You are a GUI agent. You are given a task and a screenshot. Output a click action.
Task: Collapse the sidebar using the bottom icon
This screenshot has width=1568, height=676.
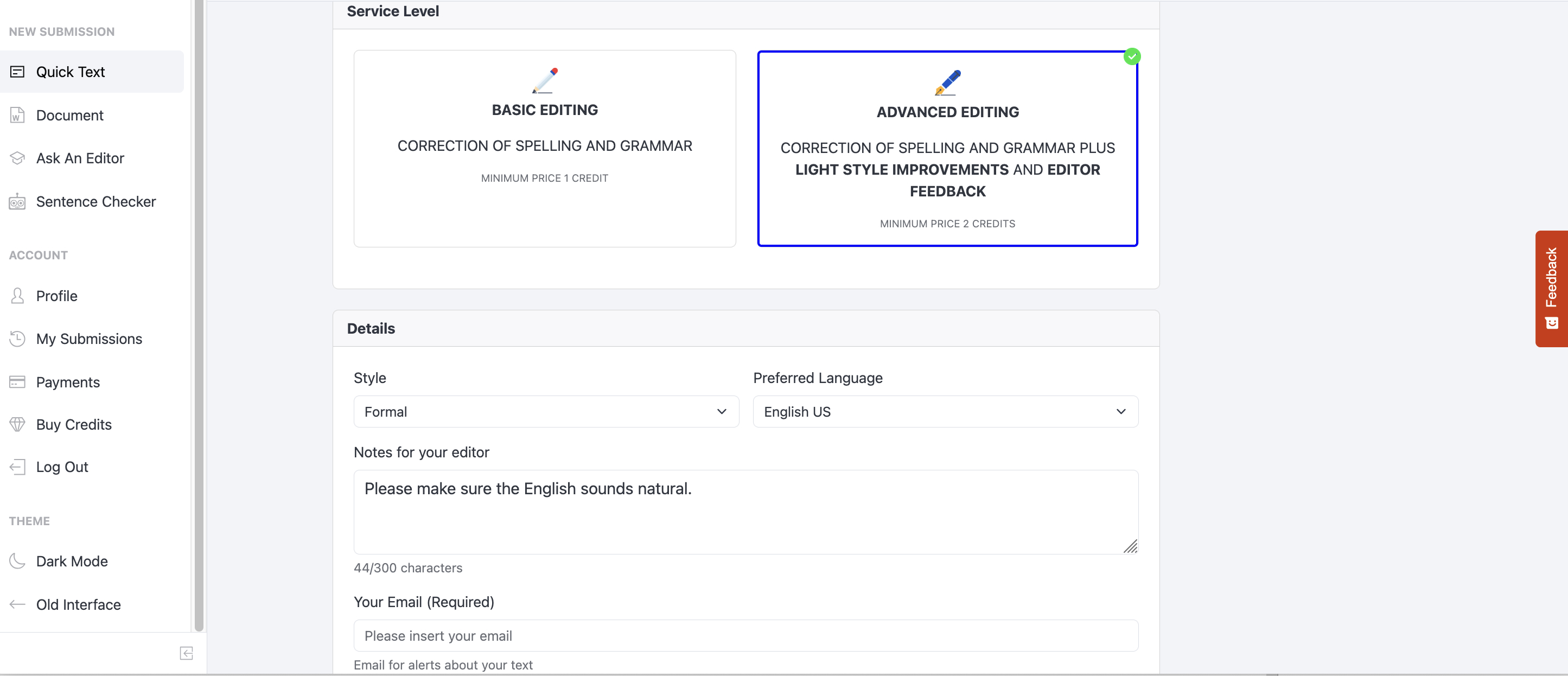186,653
